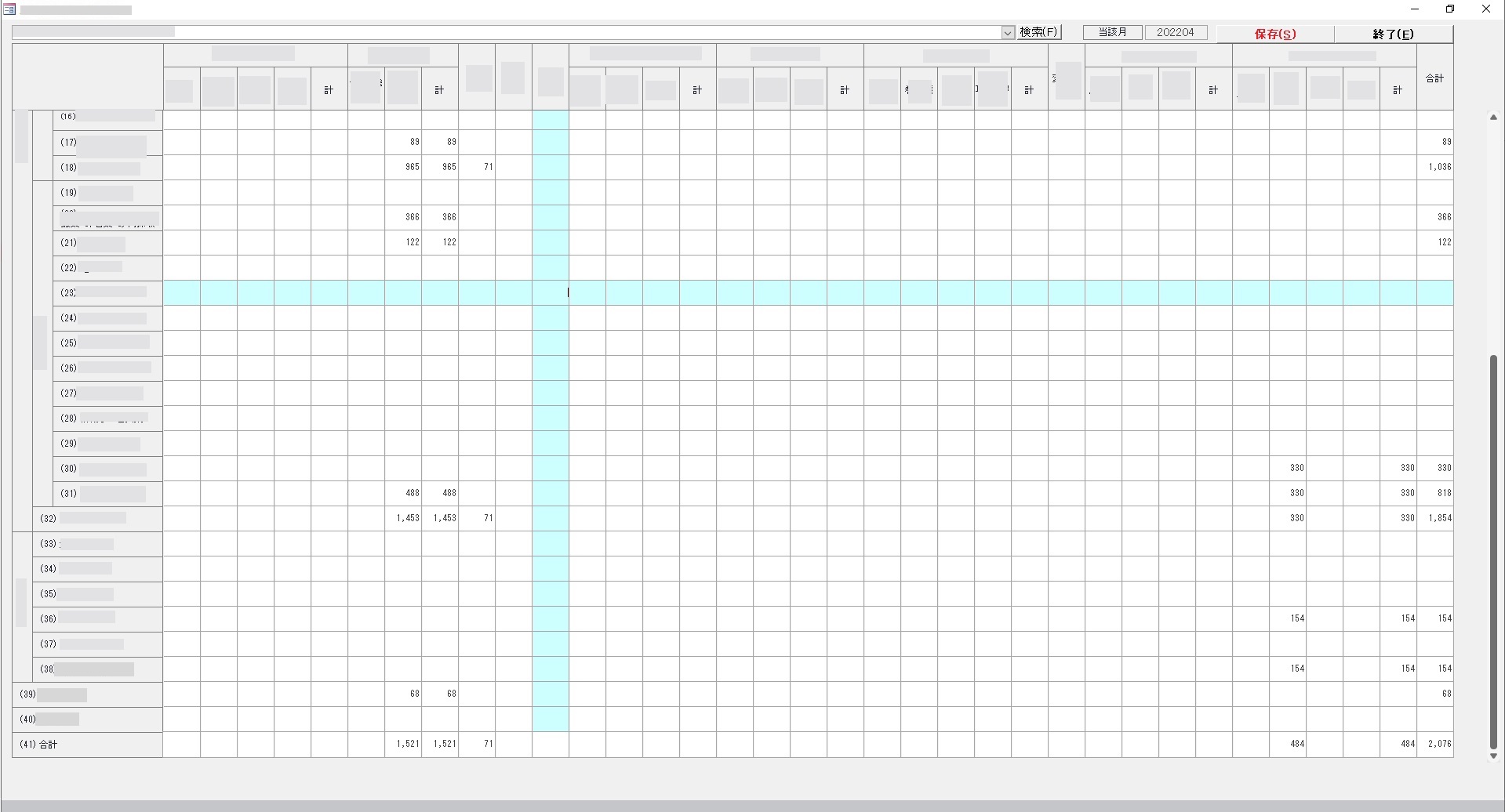This screenshot has height=812, width=1505.
Task: Open the application icon in title bar
Action: 9,9
